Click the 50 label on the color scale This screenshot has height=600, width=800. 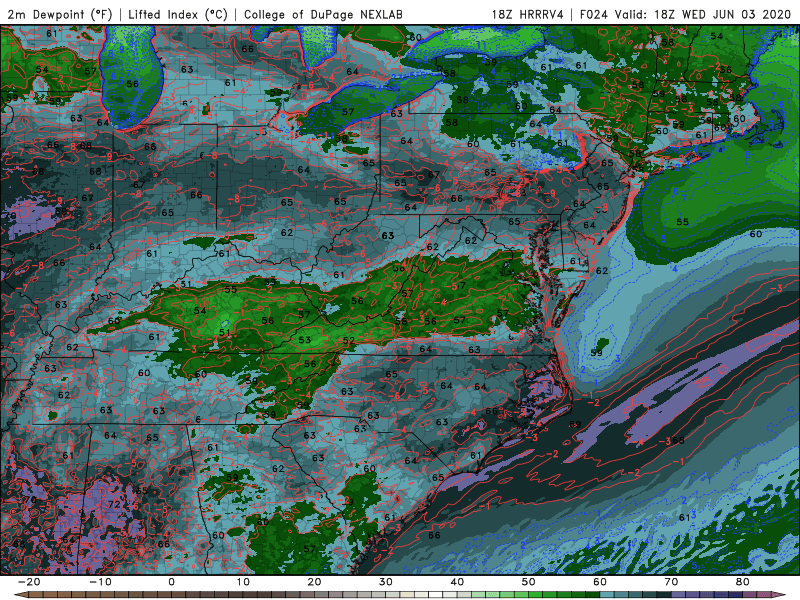point(529,582)
